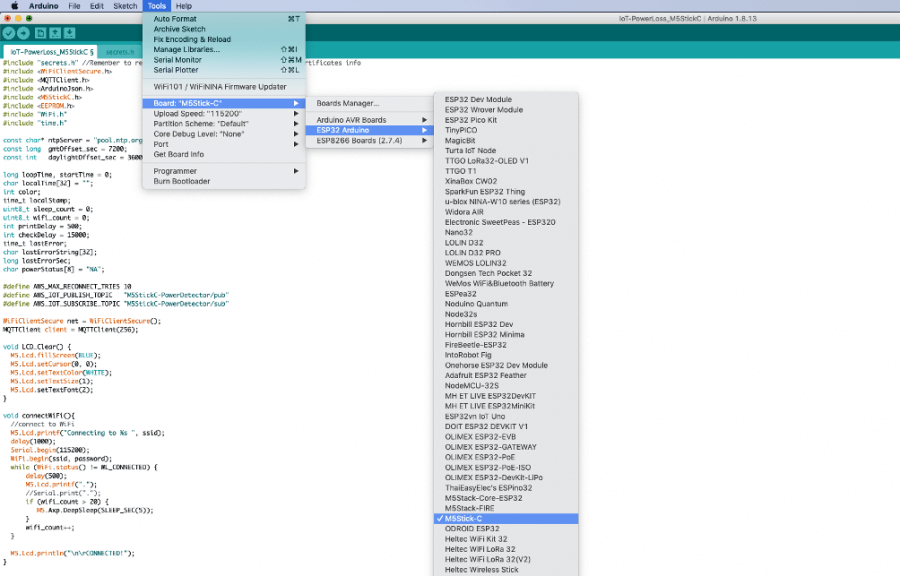Screen dimensions: 900x576
Task: Choose Archive Sketch menu entry
Action: (224, 29)
